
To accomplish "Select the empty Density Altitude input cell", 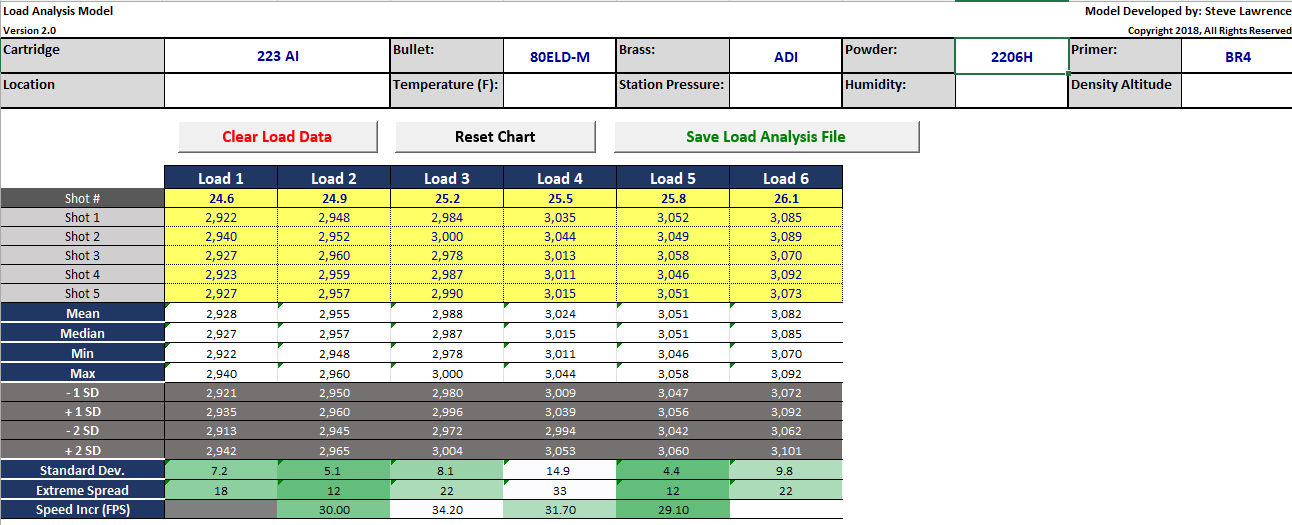I will click(x=1237, y=91).
